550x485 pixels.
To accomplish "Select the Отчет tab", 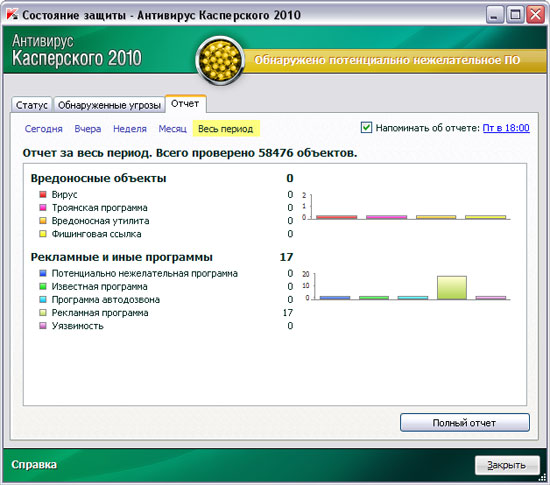I will (x=185, y=104).
